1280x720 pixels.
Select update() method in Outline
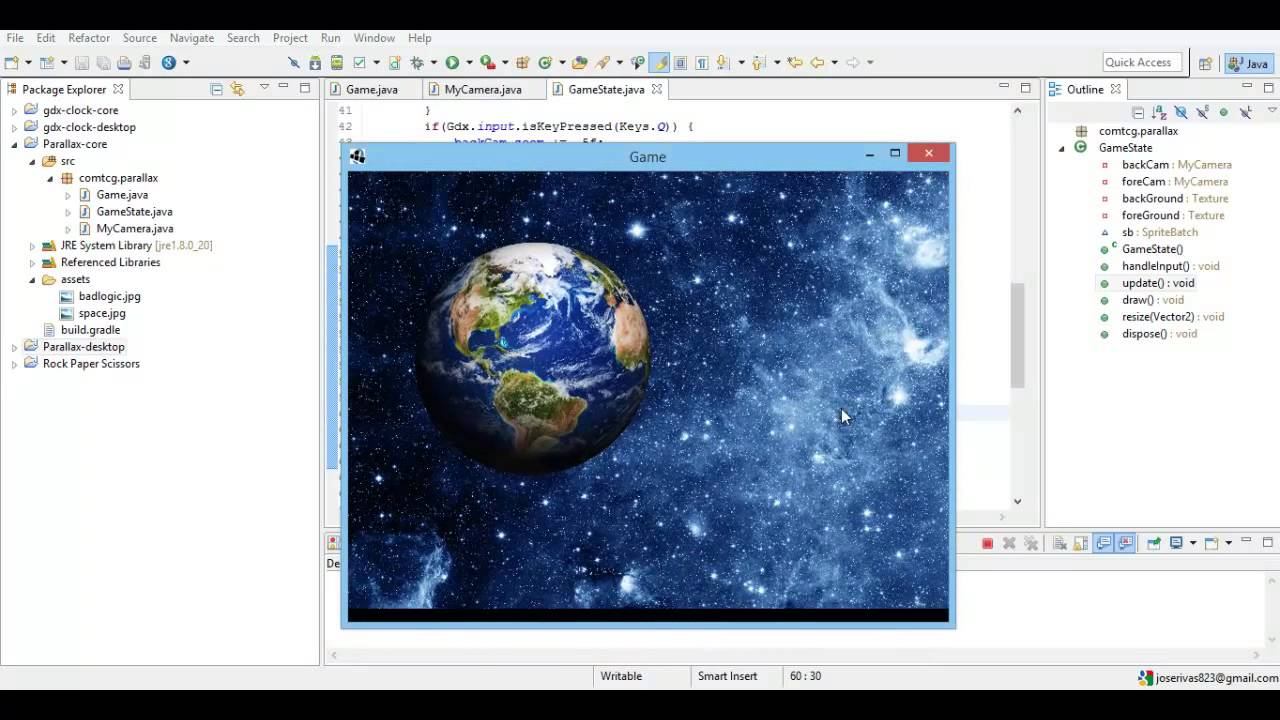[x=1158, y=283]
